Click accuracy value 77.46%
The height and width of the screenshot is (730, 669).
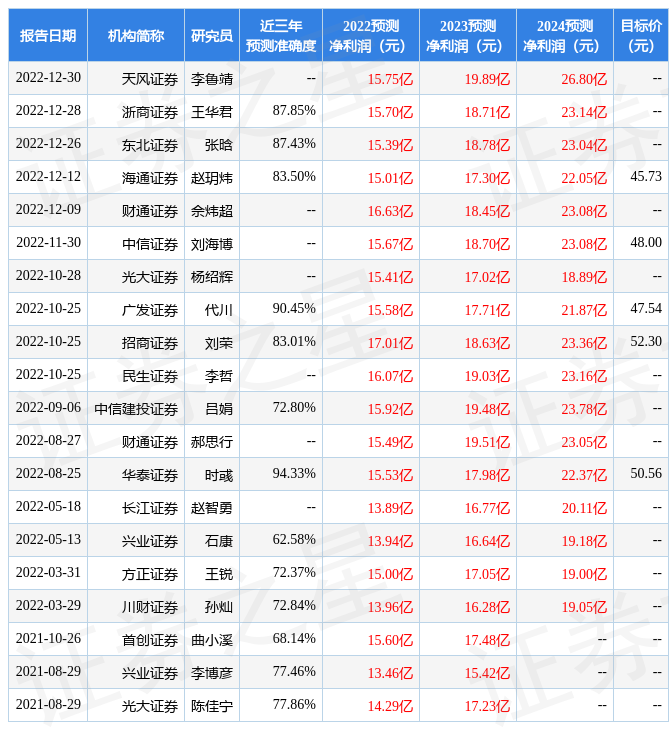pos(294,671)
